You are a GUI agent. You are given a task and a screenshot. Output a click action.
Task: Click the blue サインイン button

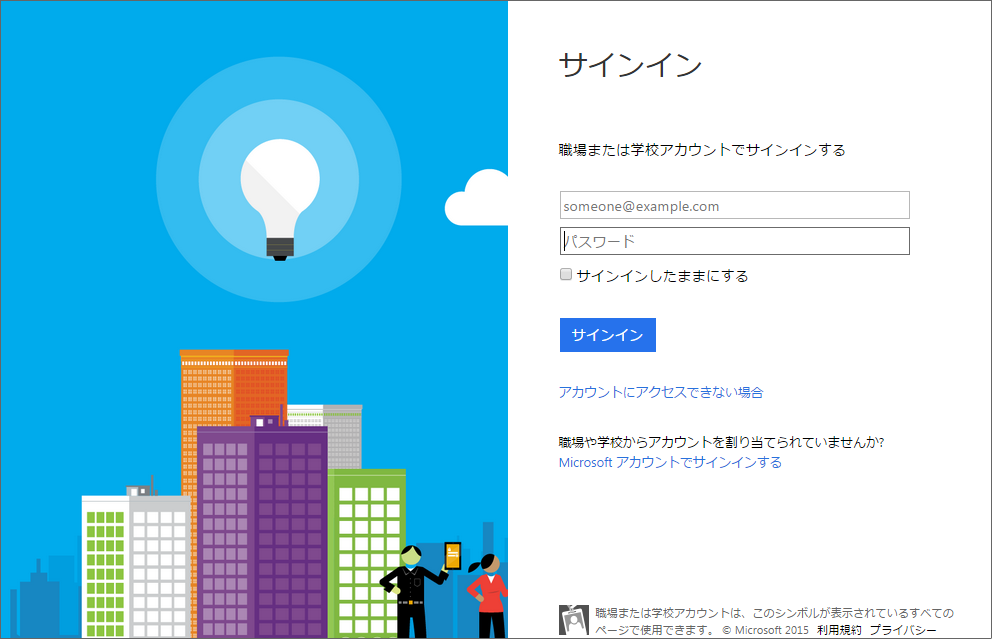(607, 335)
